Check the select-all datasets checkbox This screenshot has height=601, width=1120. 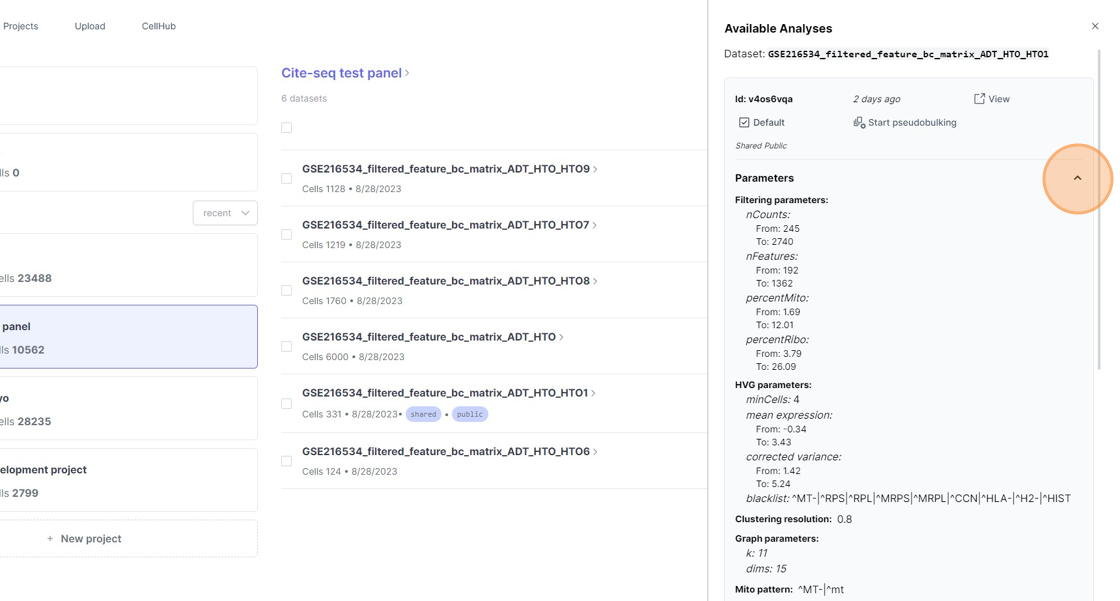coord(287,128)
